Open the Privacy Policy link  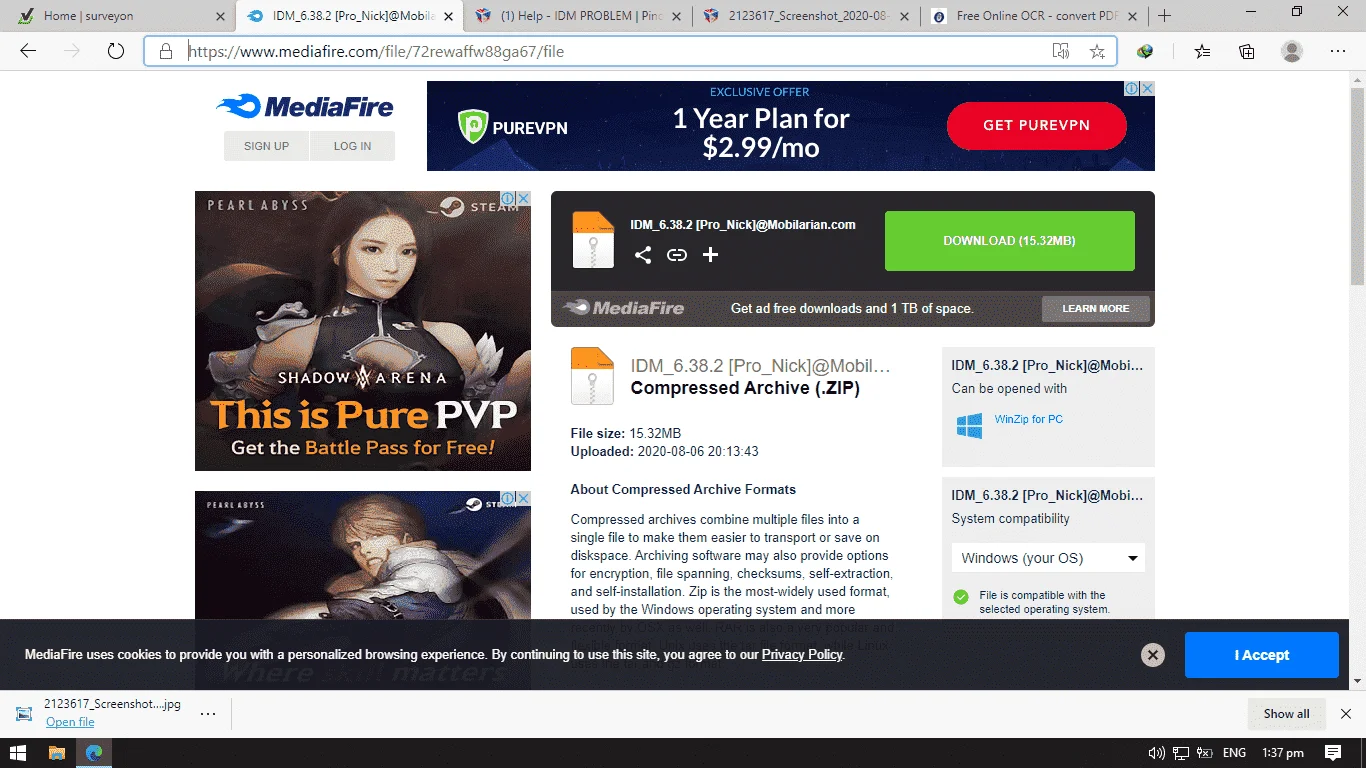click(802, 655)
